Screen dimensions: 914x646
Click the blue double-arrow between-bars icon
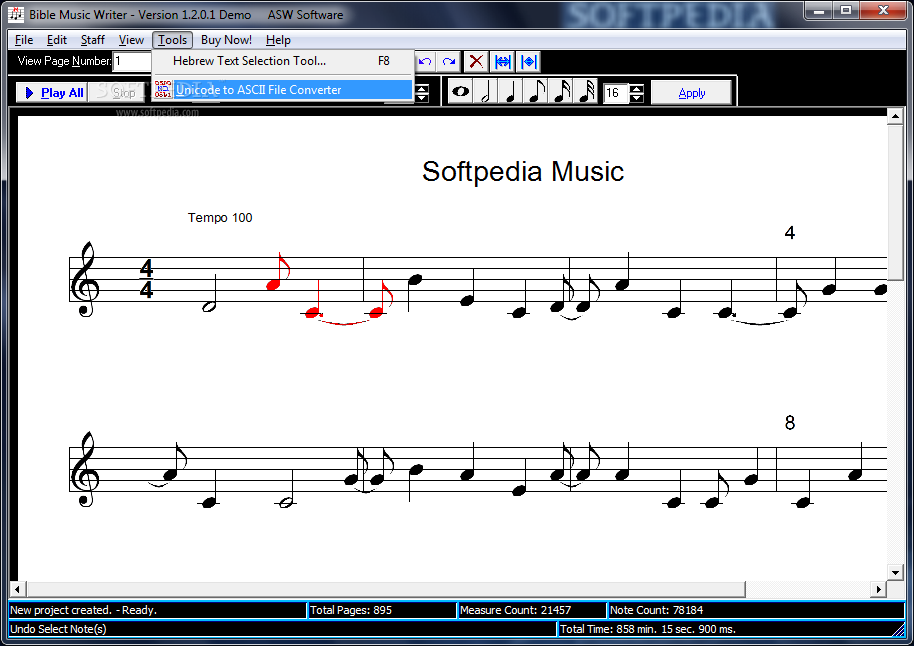coord(502,61)
